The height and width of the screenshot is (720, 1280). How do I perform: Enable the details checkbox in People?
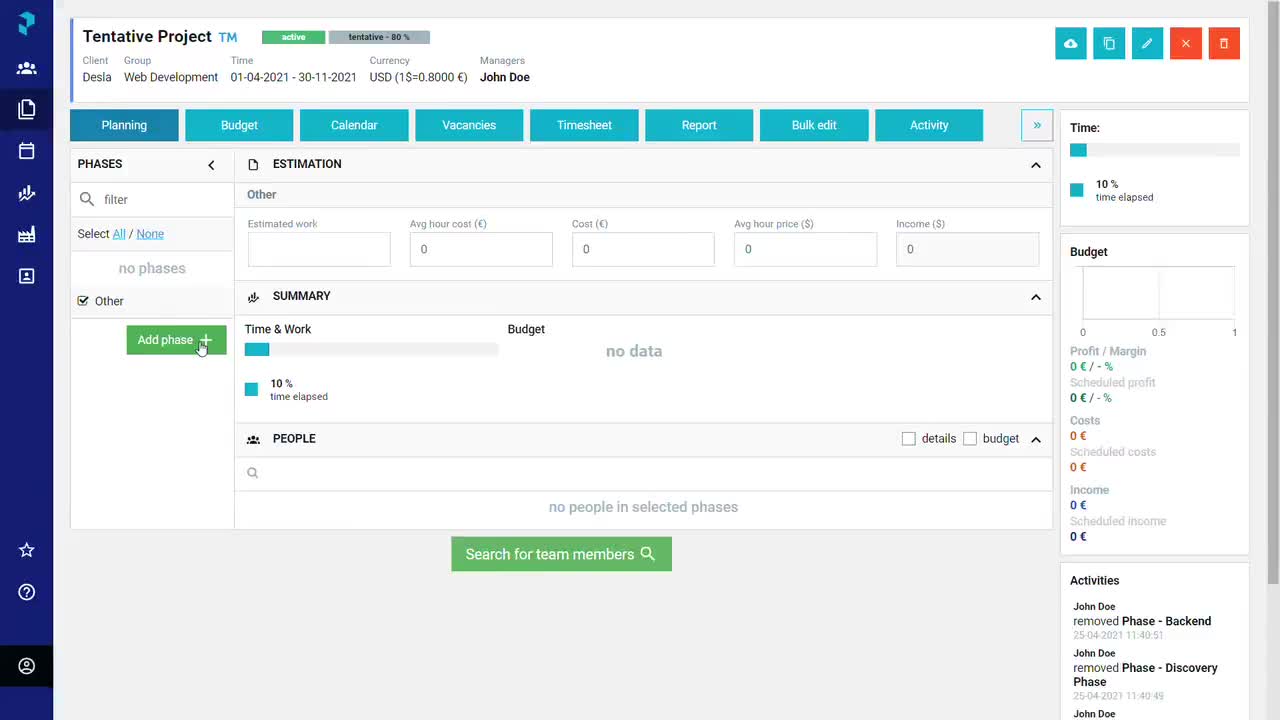point(909,439)
